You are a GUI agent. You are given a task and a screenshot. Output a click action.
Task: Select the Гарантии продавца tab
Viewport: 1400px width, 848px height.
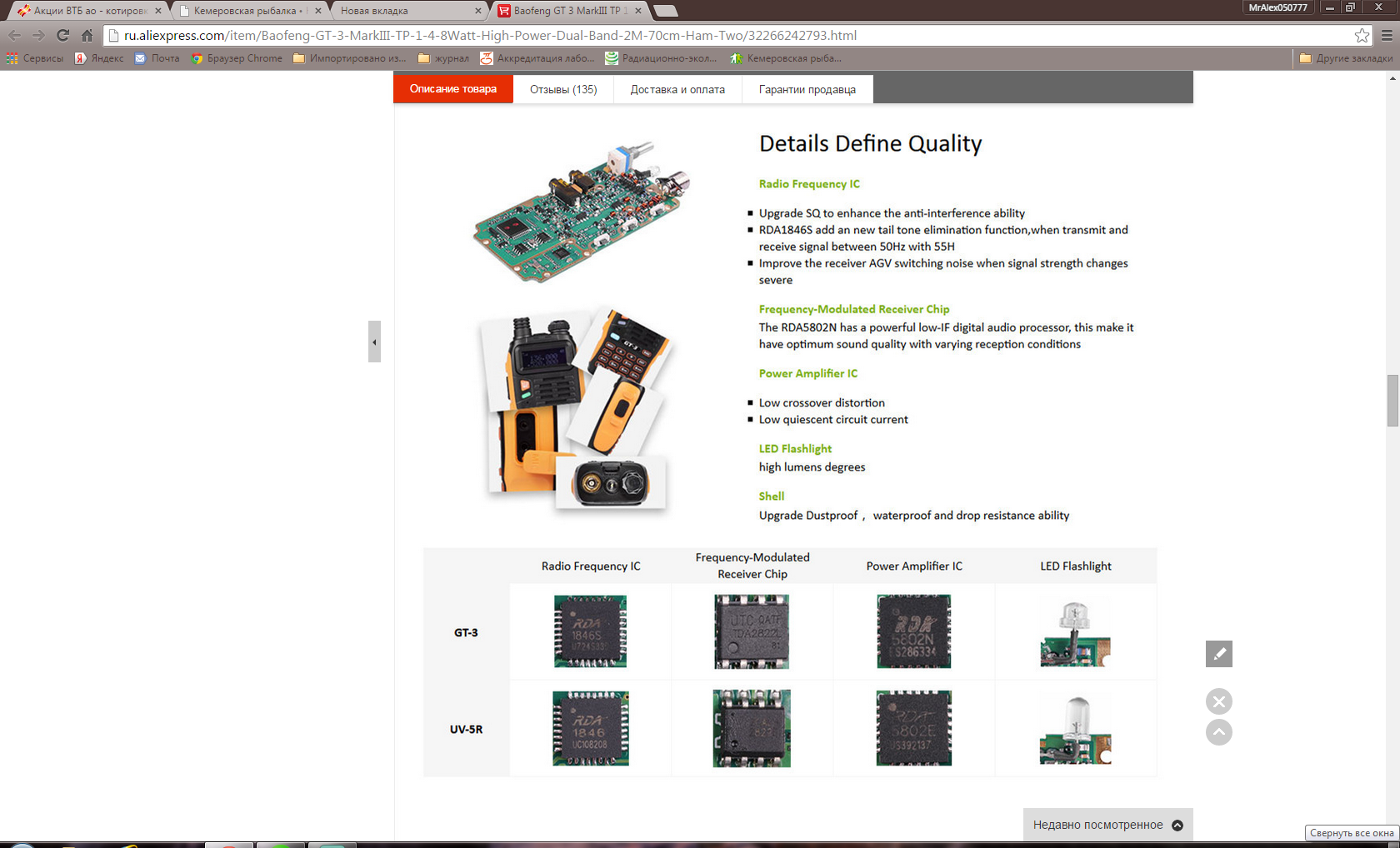(807, 89)
